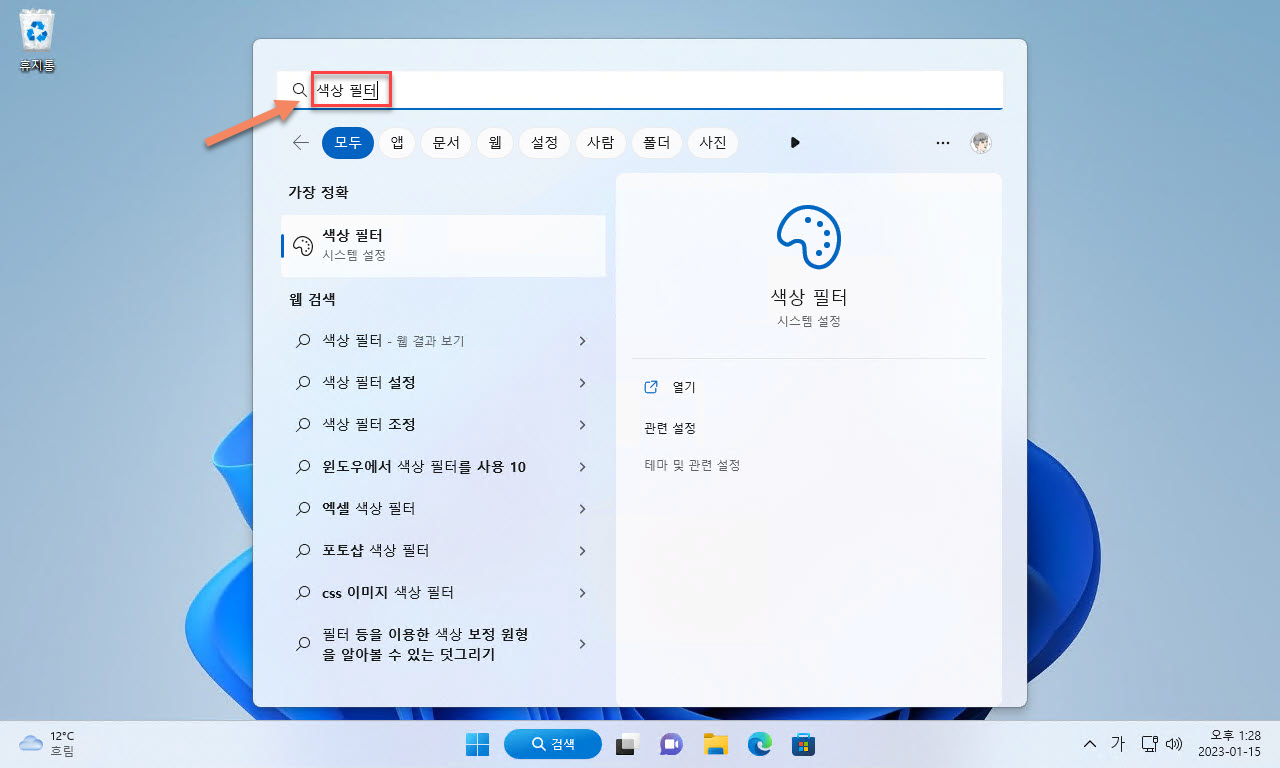
Task: Open the 색상 필터 best match result
Action: pyautogui.click(x=443, y=245)
